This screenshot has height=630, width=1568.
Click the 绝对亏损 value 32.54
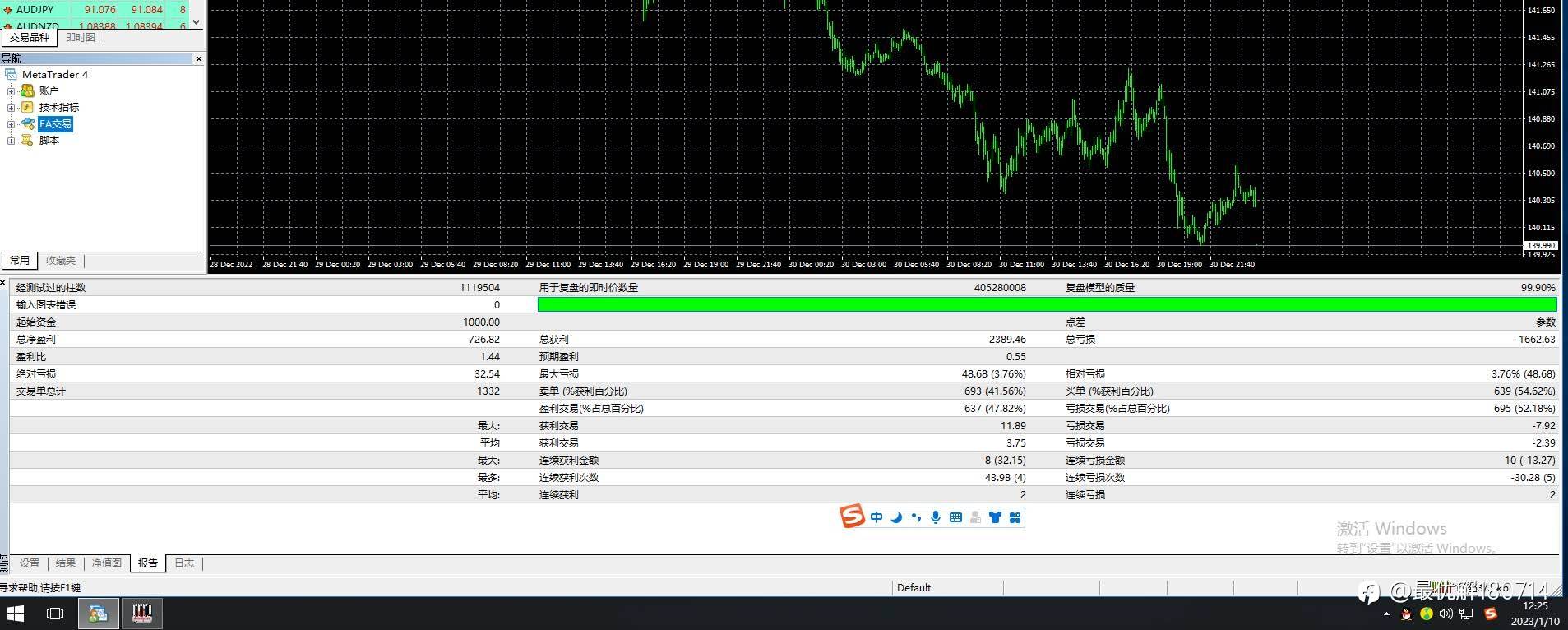tap(488, 374)
